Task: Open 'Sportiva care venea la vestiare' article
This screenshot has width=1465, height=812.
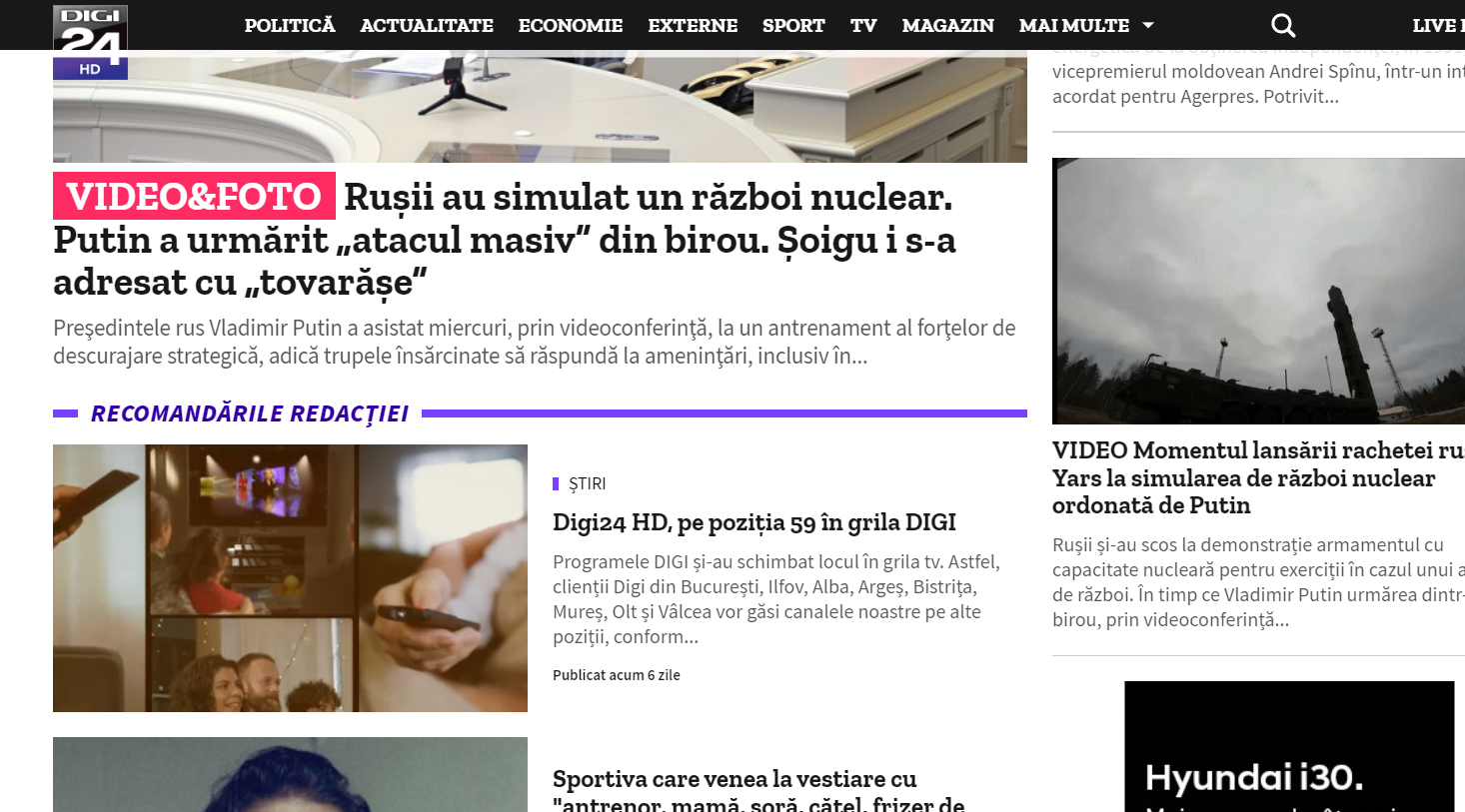Action: click(758, 790)
